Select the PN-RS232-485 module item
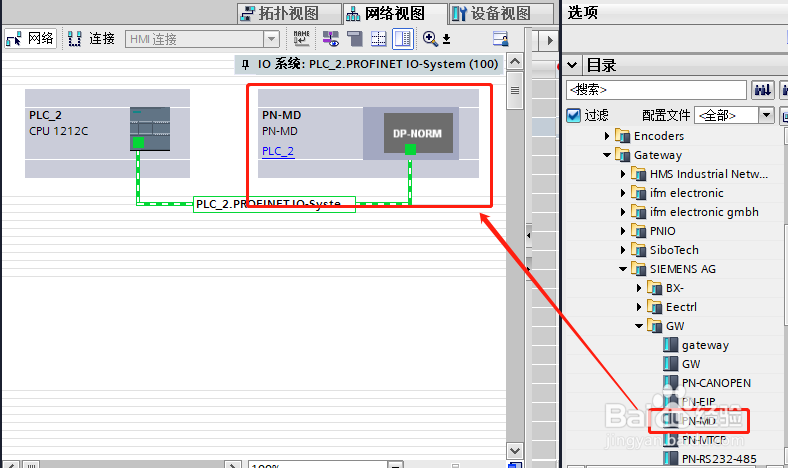 (719, 459)
